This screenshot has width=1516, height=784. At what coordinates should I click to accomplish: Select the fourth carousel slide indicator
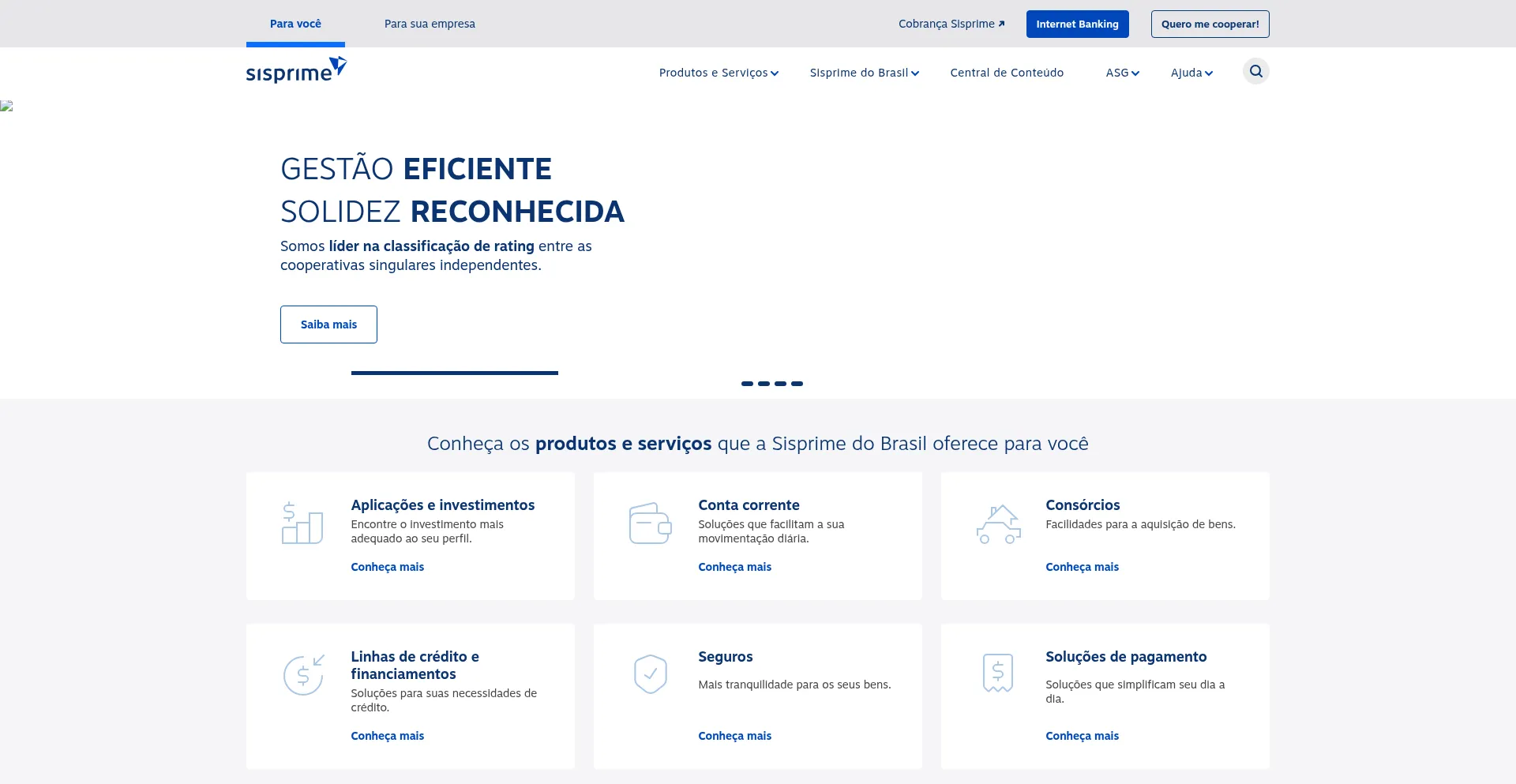point(797,384)
